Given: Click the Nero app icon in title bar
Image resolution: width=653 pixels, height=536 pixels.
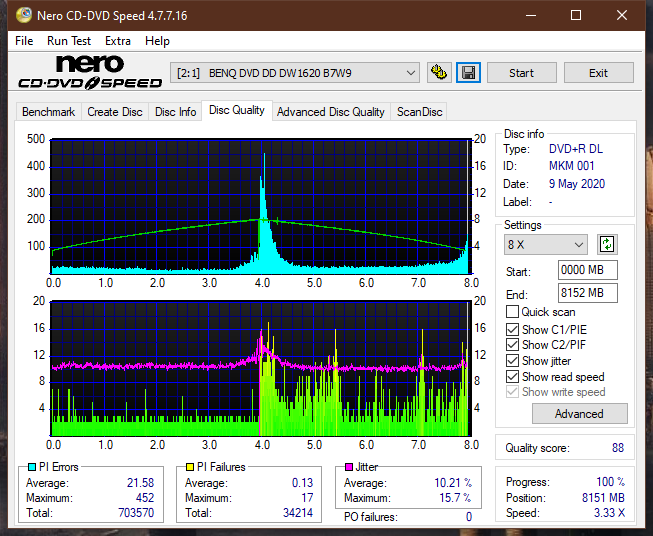Looking at the screenshot, I should pos(23,15).
